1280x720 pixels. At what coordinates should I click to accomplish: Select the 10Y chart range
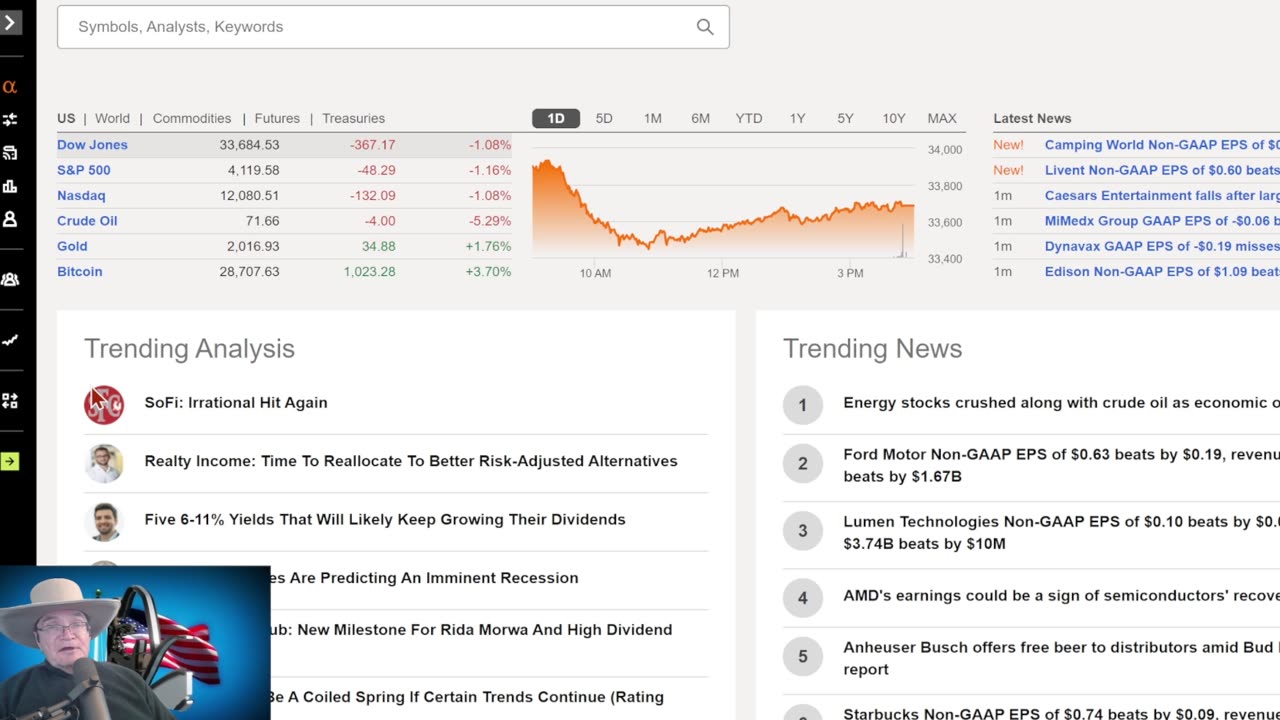(894, 118)
